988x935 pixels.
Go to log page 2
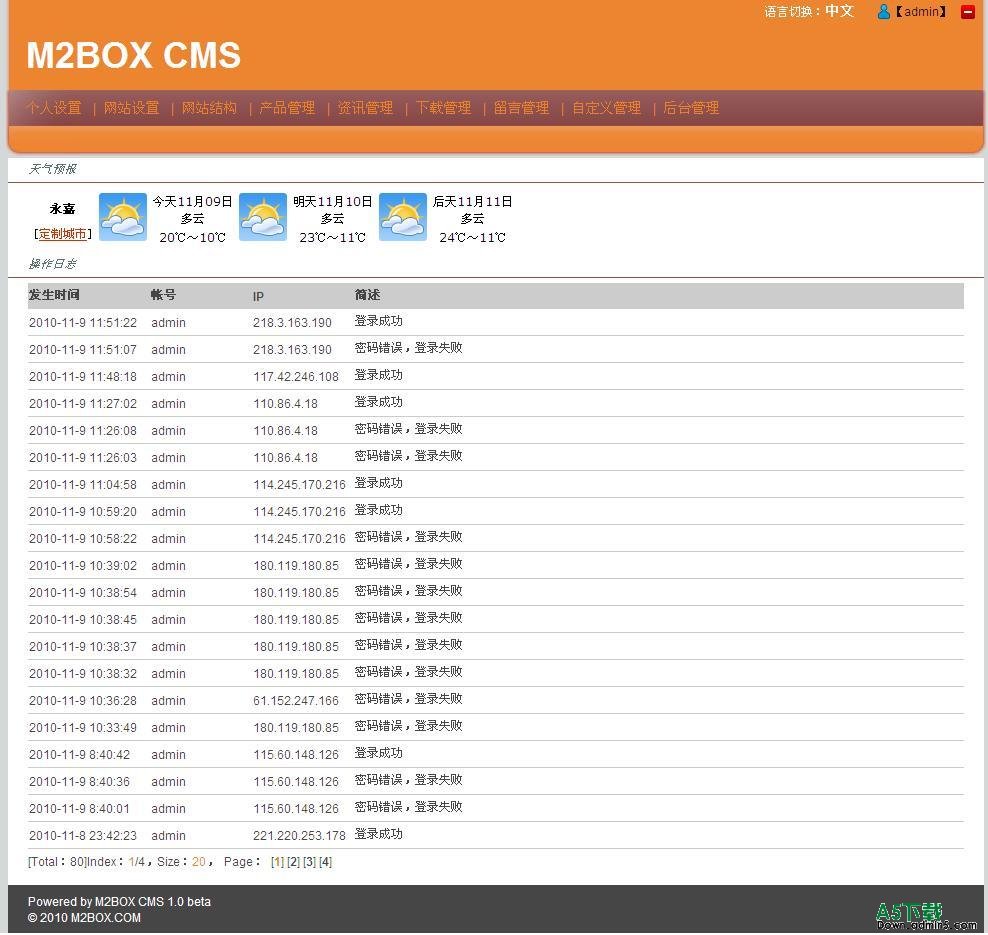(294, 862)
